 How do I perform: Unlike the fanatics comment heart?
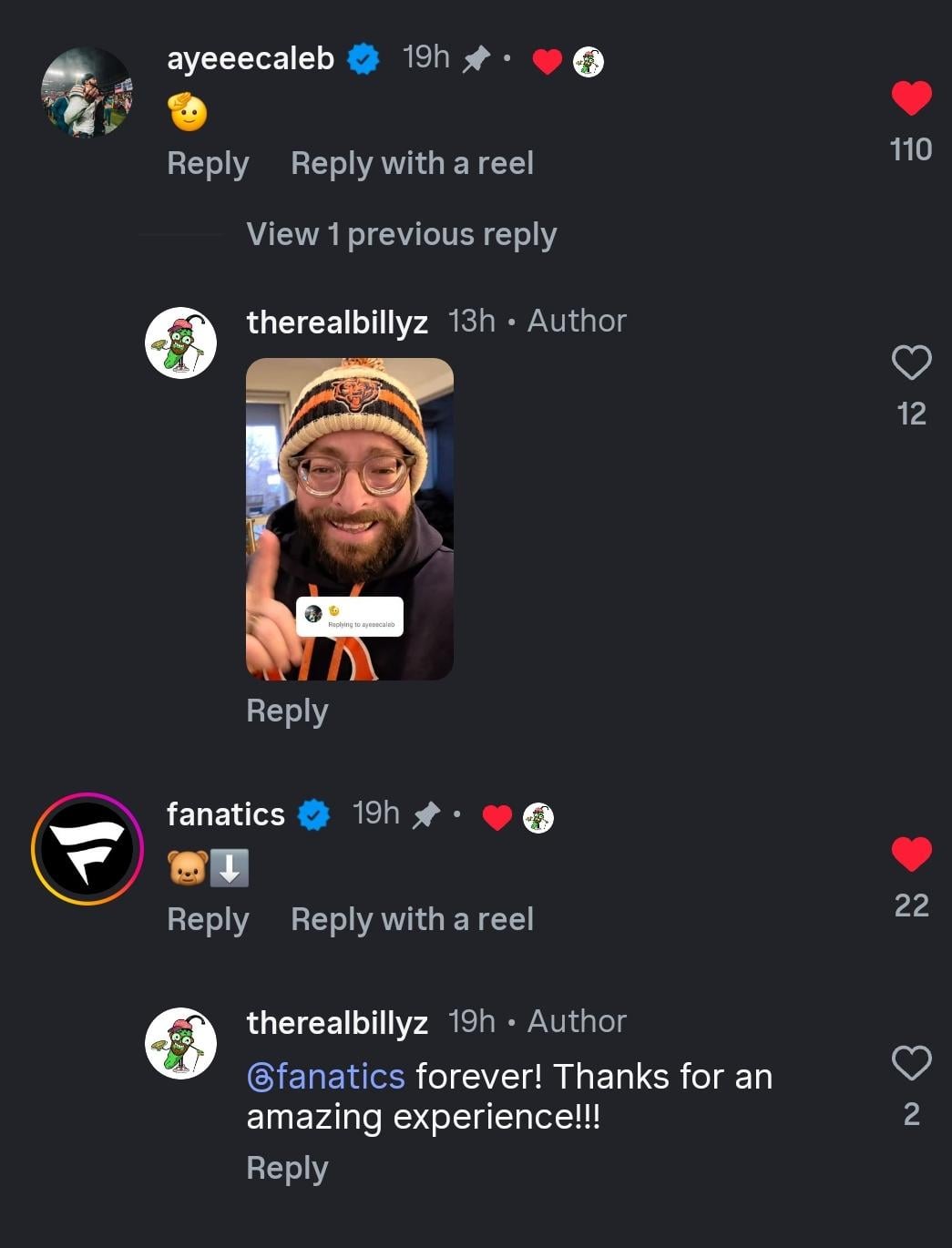pyautogui.click(x=911, y=854)
